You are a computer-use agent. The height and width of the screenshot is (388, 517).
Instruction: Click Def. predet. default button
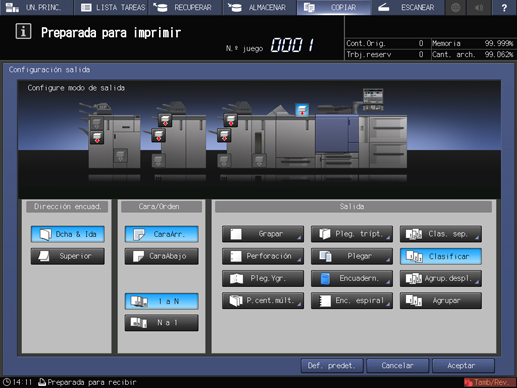(332, 366)
